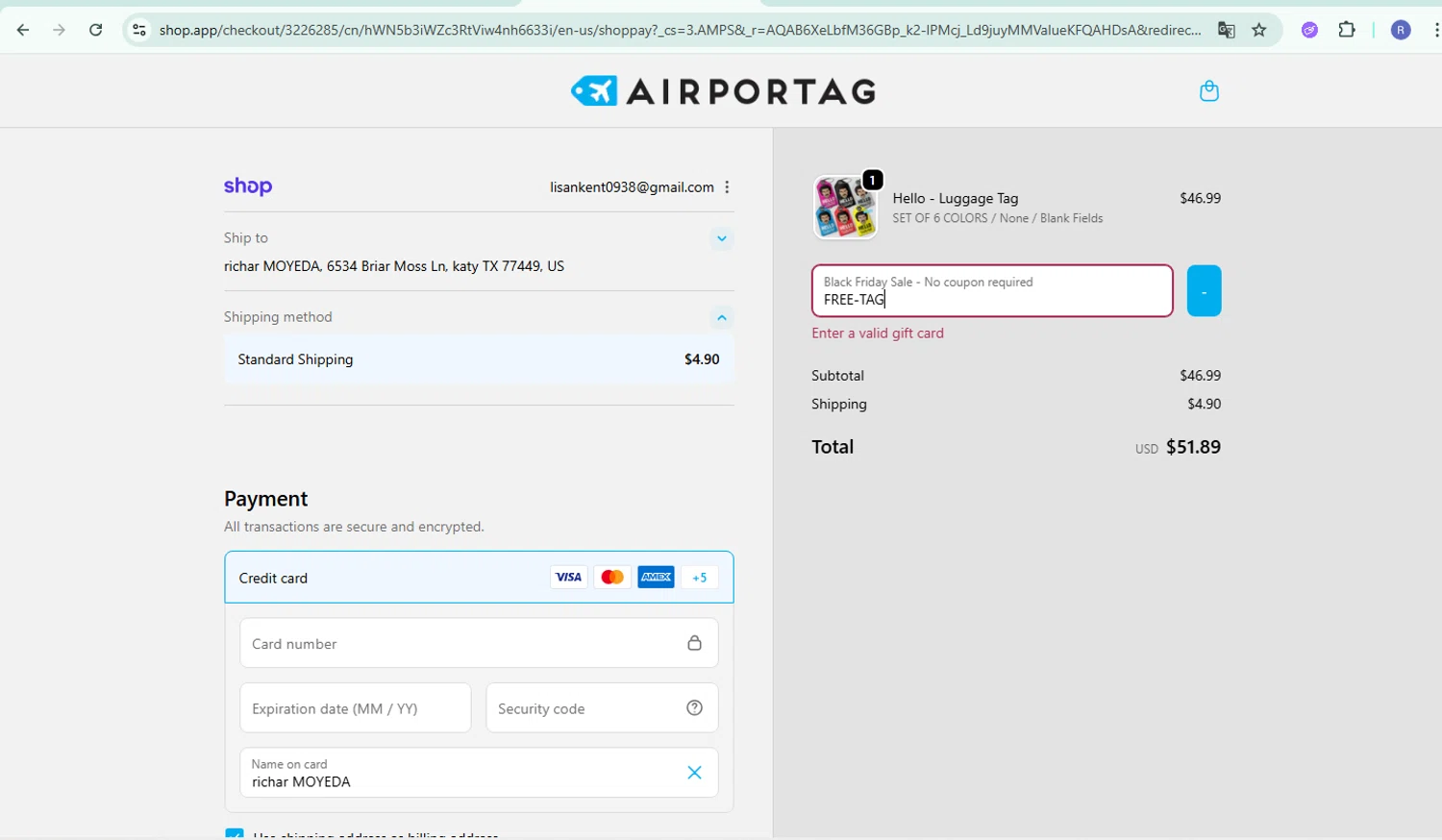Toggle use shipping address as billing checkbox
This screenshot has width=1442, height=840.
pyautogui.click(x=234, y=834)
